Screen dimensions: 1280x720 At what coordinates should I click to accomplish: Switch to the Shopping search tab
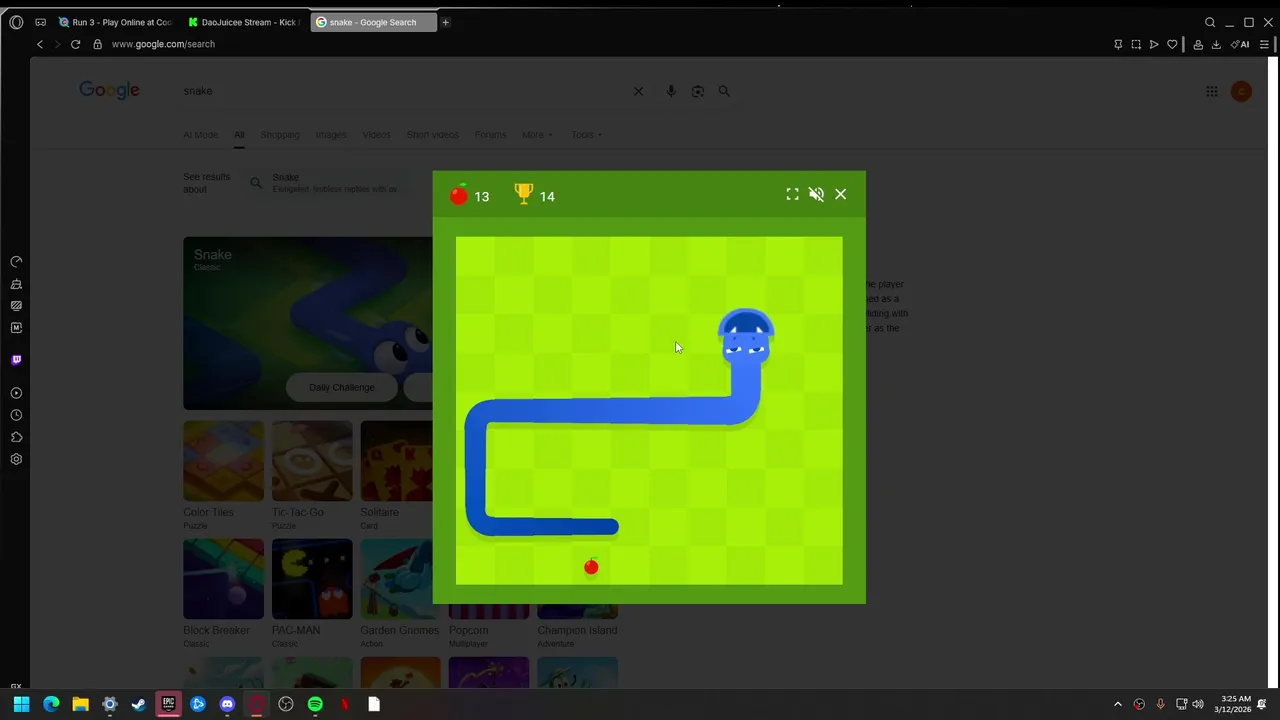(x=280, y=135)
